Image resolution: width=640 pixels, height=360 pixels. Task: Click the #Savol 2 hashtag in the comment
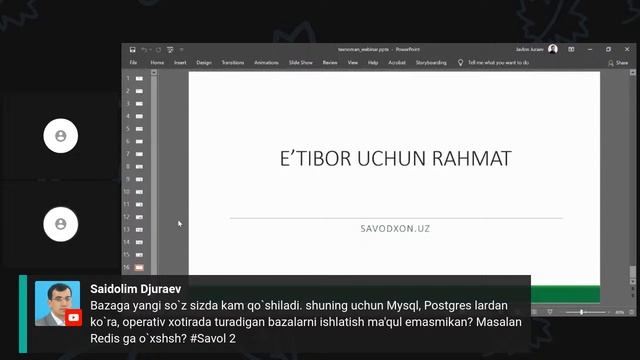coord(213,338)
